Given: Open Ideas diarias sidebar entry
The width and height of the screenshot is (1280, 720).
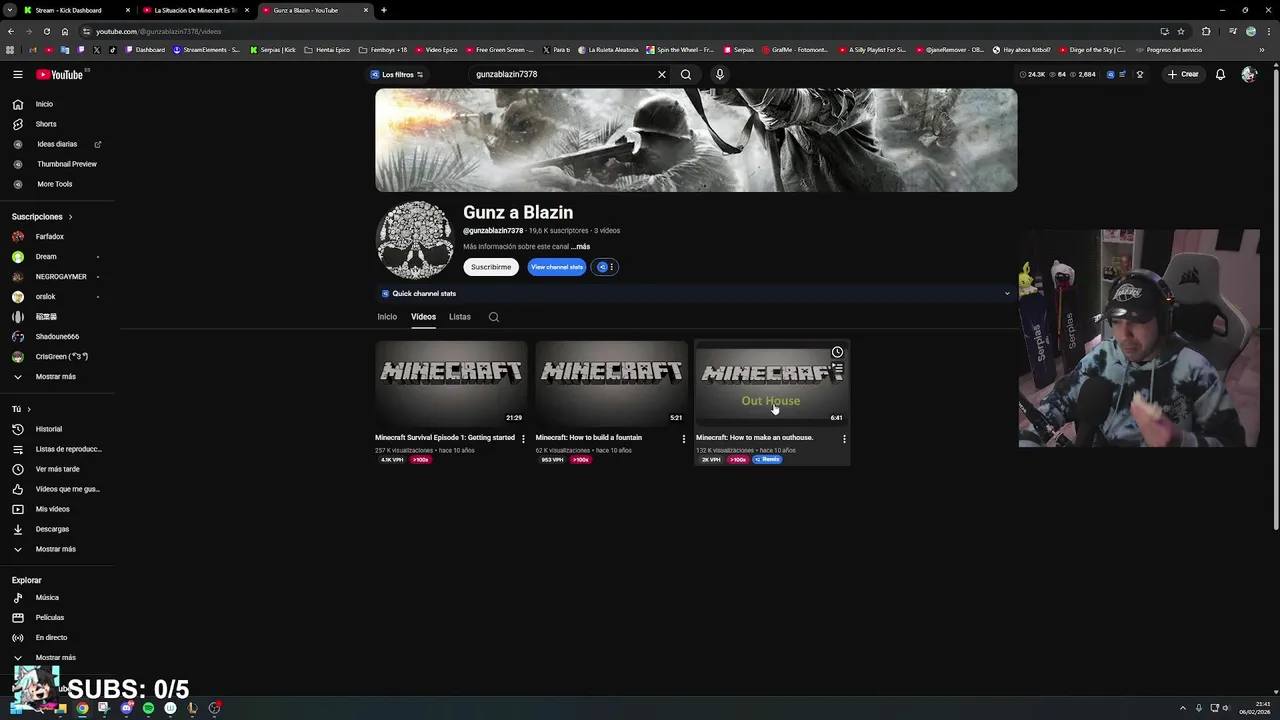Looking at the screenshot, I should click(57, 144).
